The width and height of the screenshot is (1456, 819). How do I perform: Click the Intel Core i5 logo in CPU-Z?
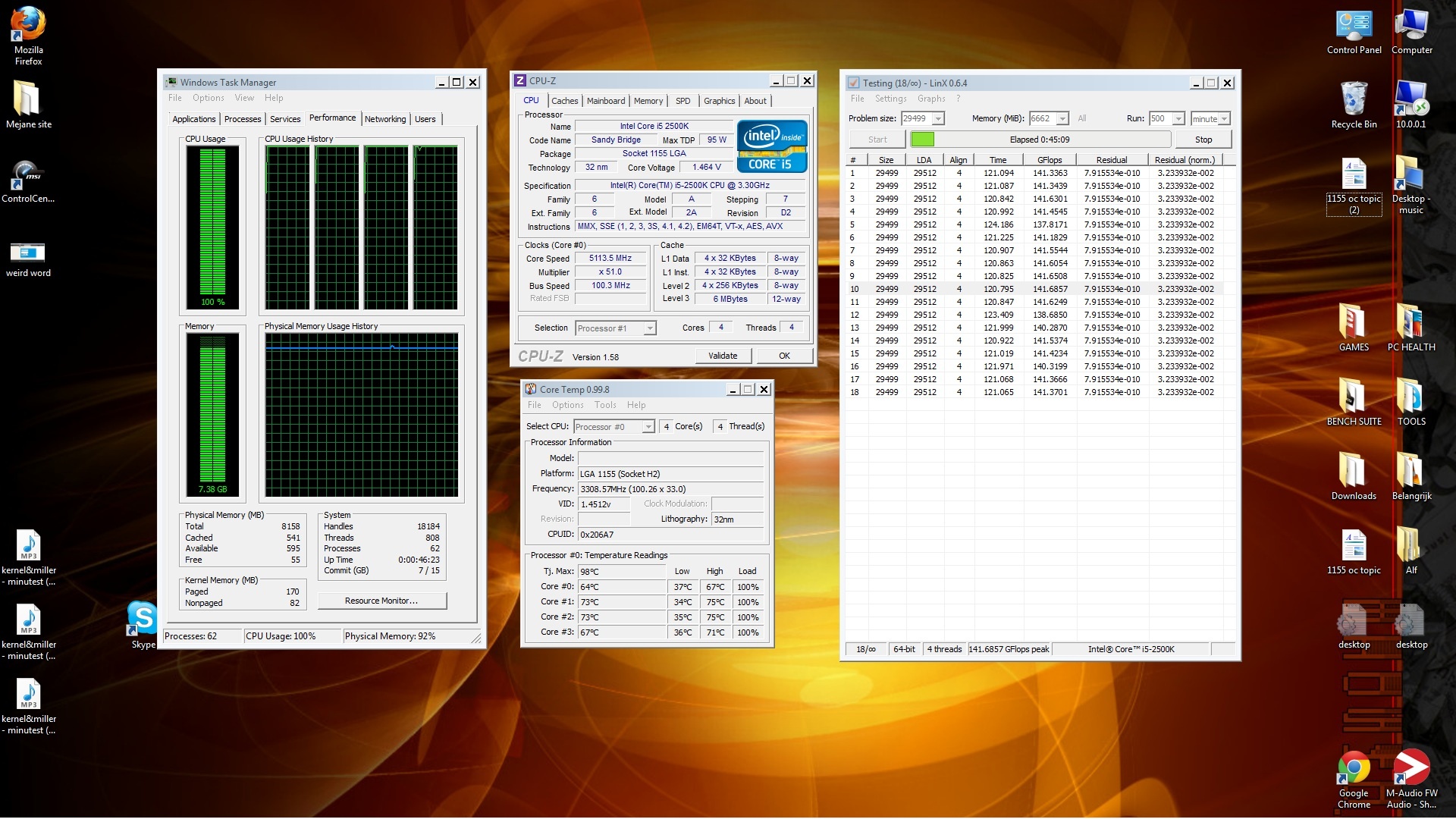point(772,146)
